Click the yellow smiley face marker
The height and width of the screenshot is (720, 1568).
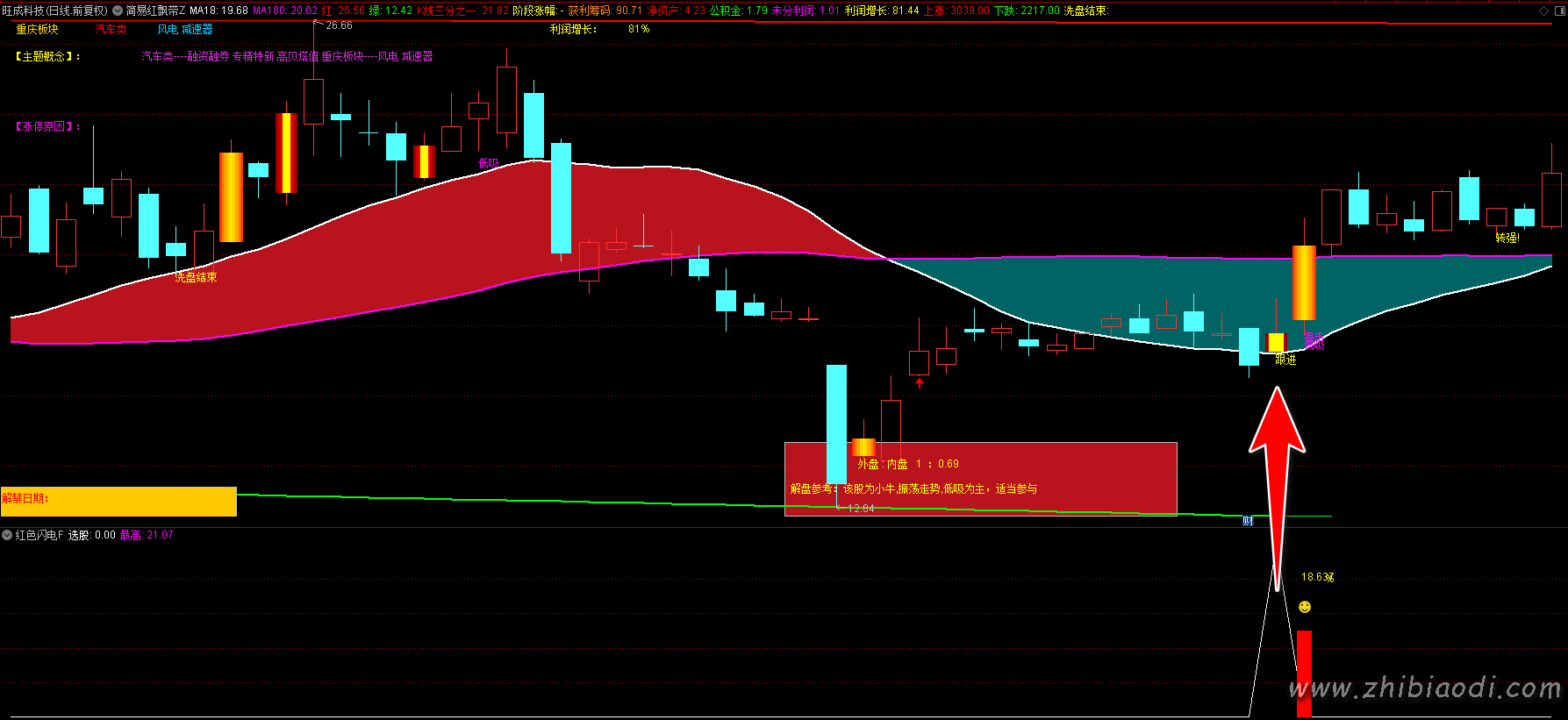point(1305,607)
